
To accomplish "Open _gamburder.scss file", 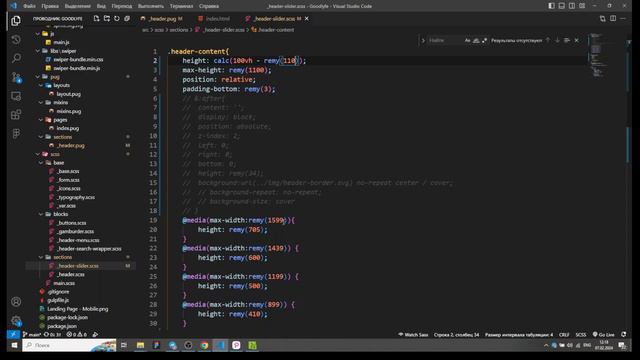I will pos(76,231).
